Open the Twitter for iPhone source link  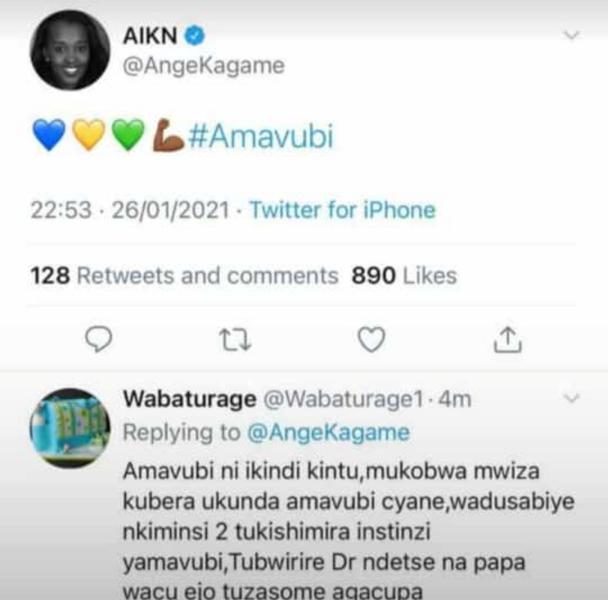[x=343, y=210]
